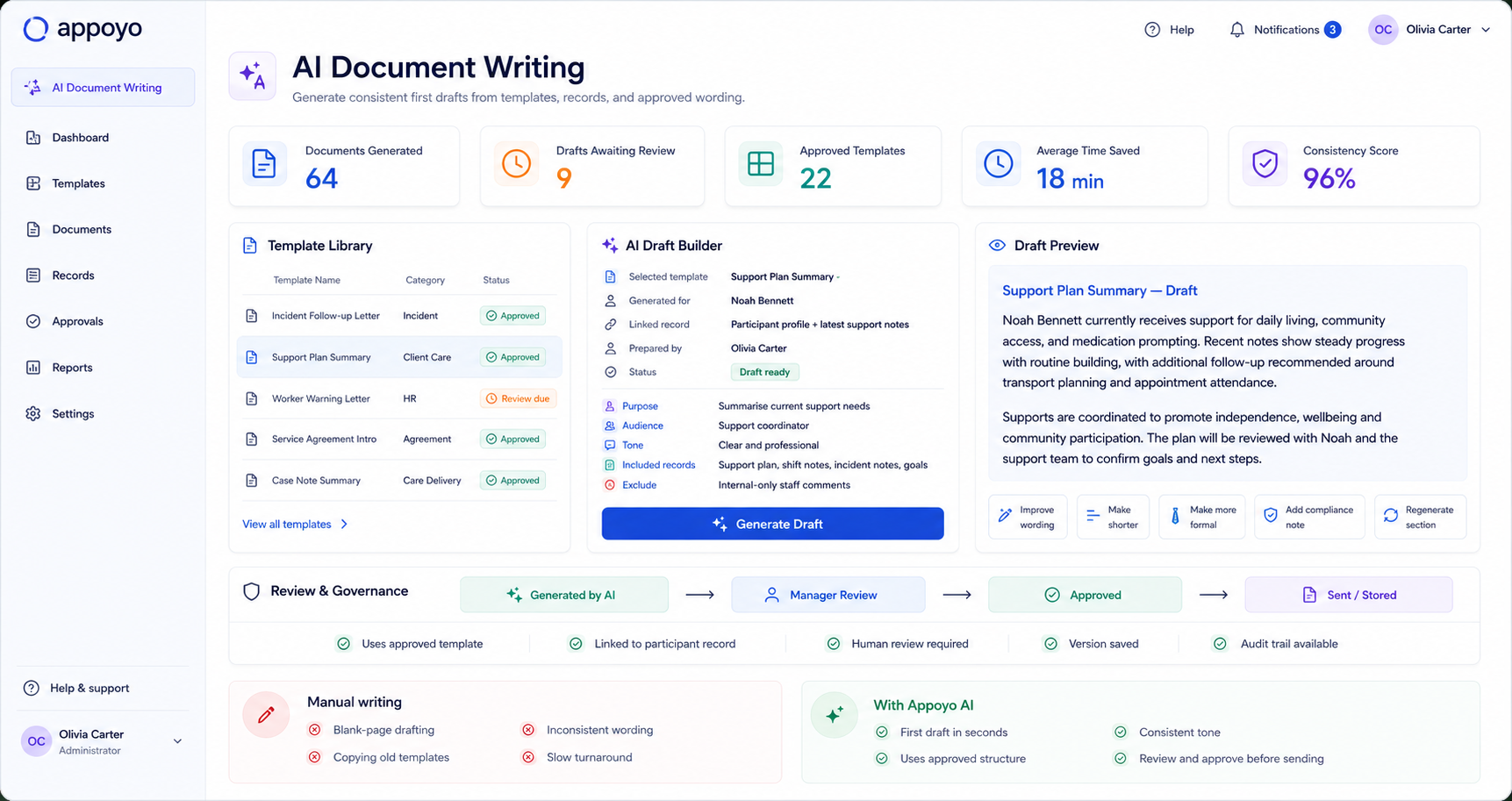
Task: Select the Incident Follow-up Letter template
Action: 399,316
